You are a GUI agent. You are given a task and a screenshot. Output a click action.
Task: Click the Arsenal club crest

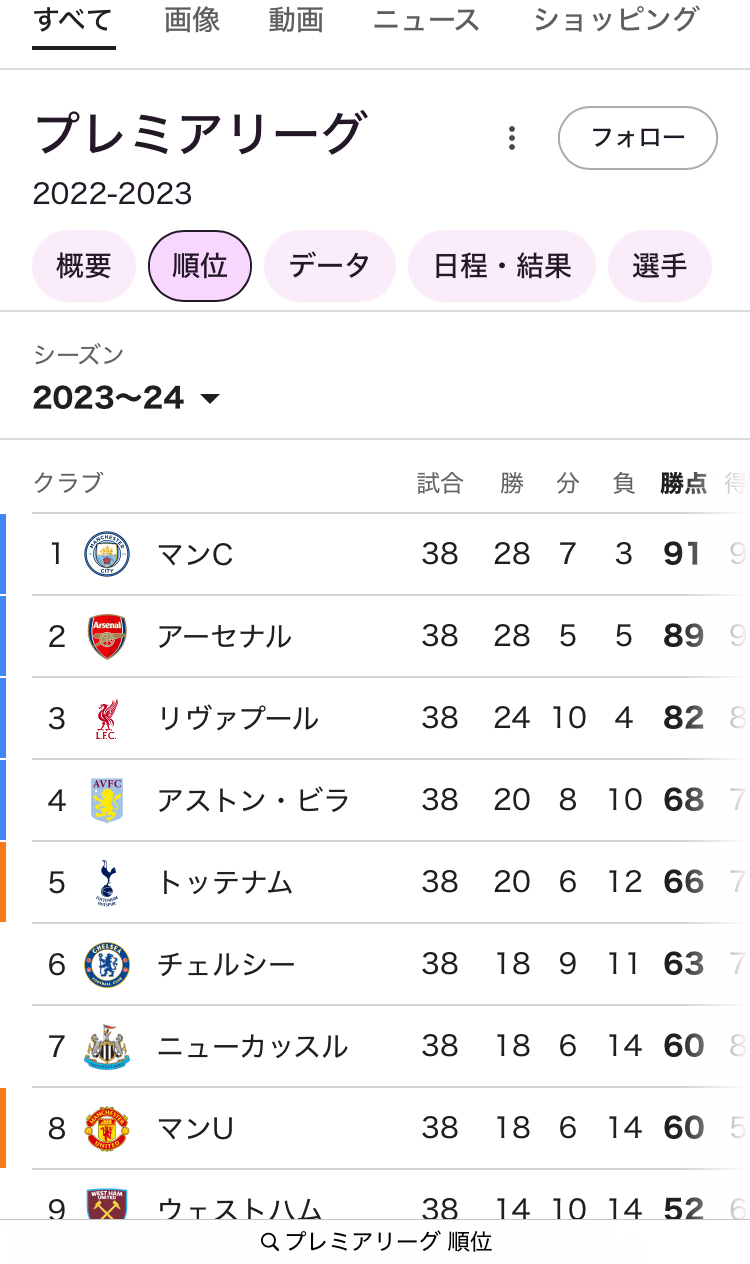107,636
